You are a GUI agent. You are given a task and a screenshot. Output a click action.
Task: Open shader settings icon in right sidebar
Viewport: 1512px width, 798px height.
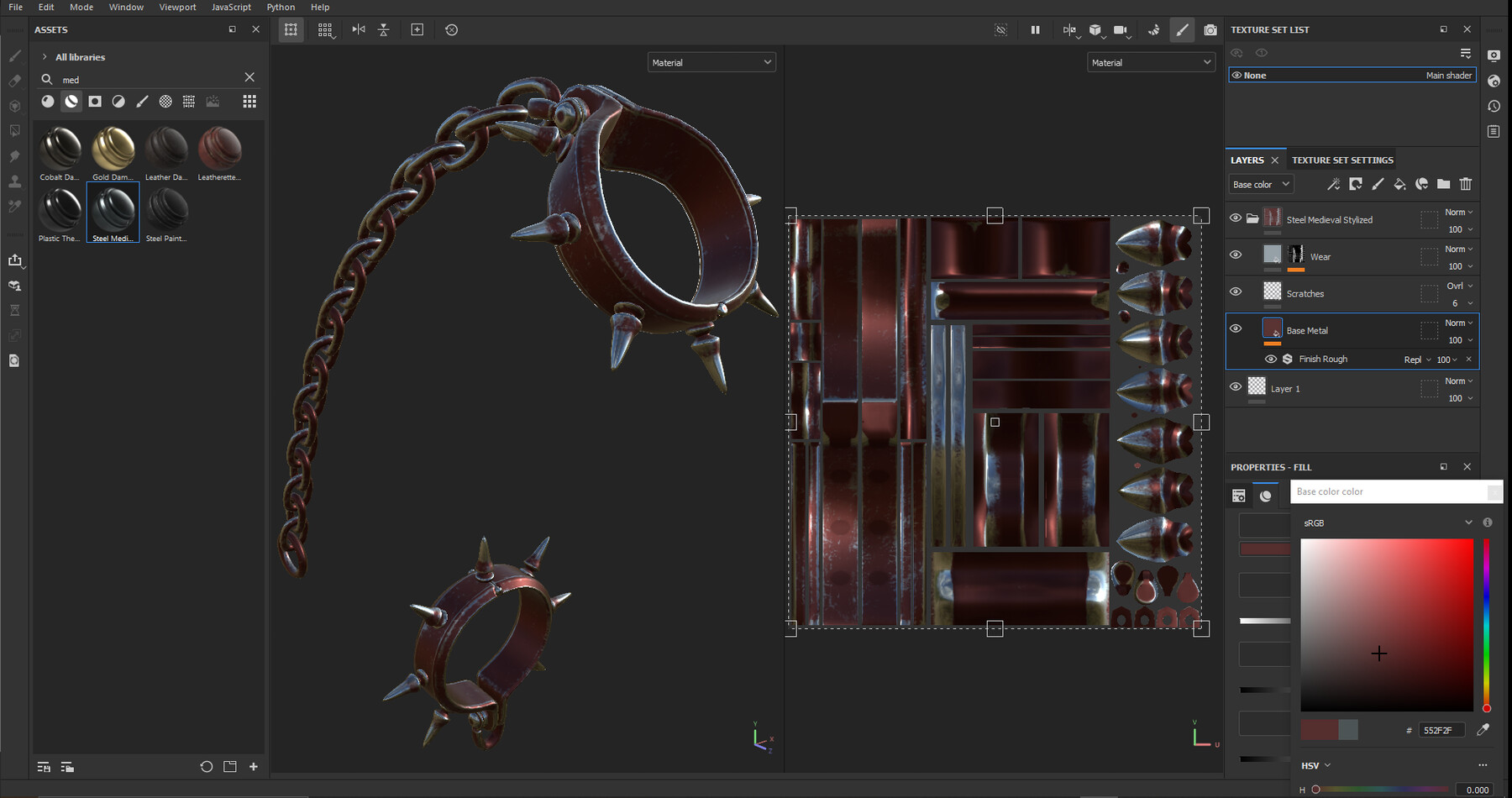1494,81
